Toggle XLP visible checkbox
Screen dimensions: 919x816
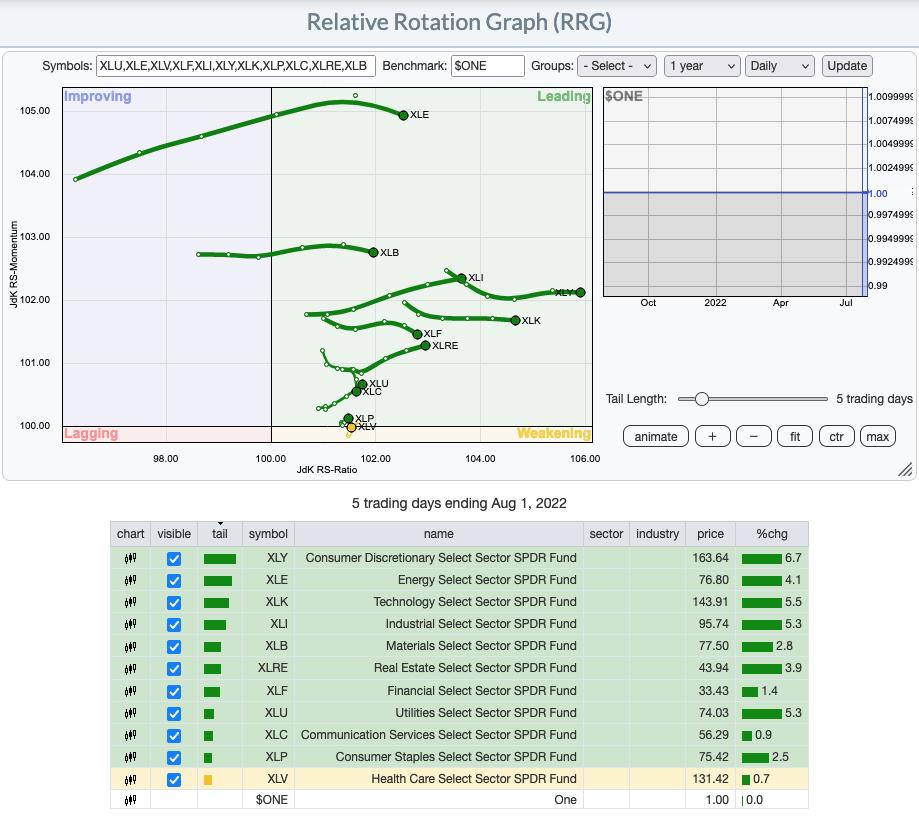pyautogui.click(x=174, y=757)
